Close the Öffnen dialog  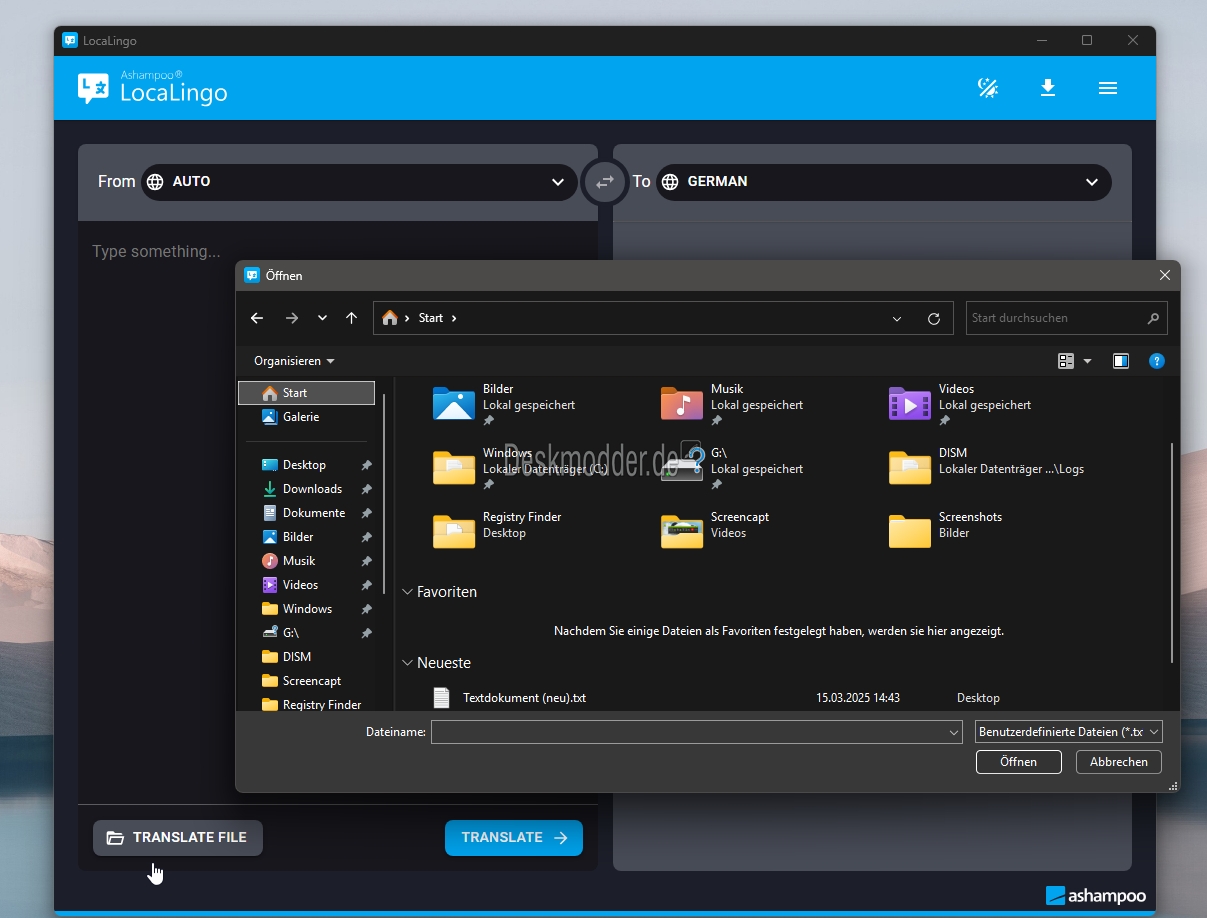[1164, 275]
